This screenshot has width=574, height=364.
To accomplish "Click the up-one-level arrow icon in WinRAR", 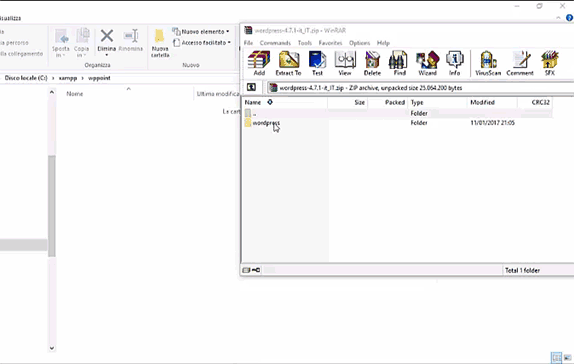I will tap(251, 87).
